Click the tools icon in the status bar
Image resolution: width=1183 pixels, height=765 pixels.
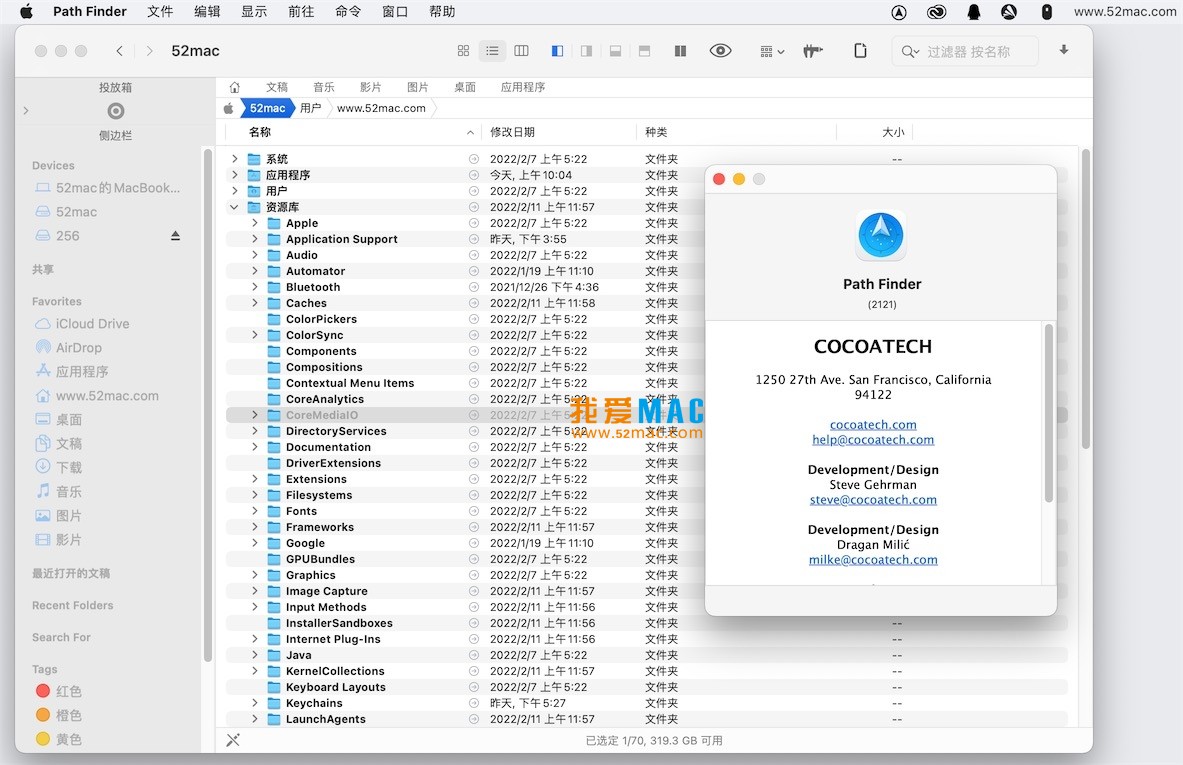pyautogui.click(x=233, y=740)
